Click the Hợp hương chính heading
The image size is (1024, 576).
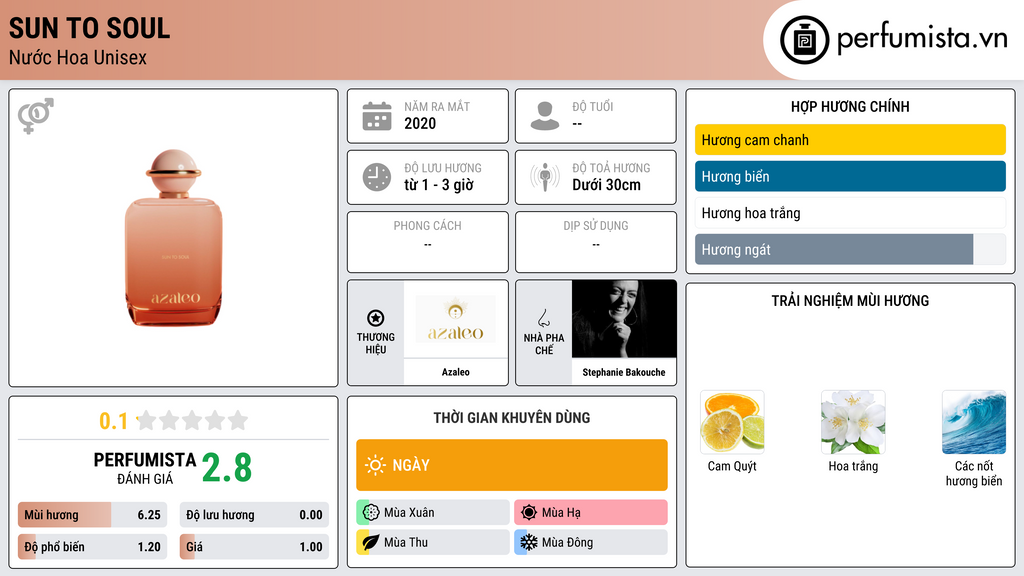850,106
